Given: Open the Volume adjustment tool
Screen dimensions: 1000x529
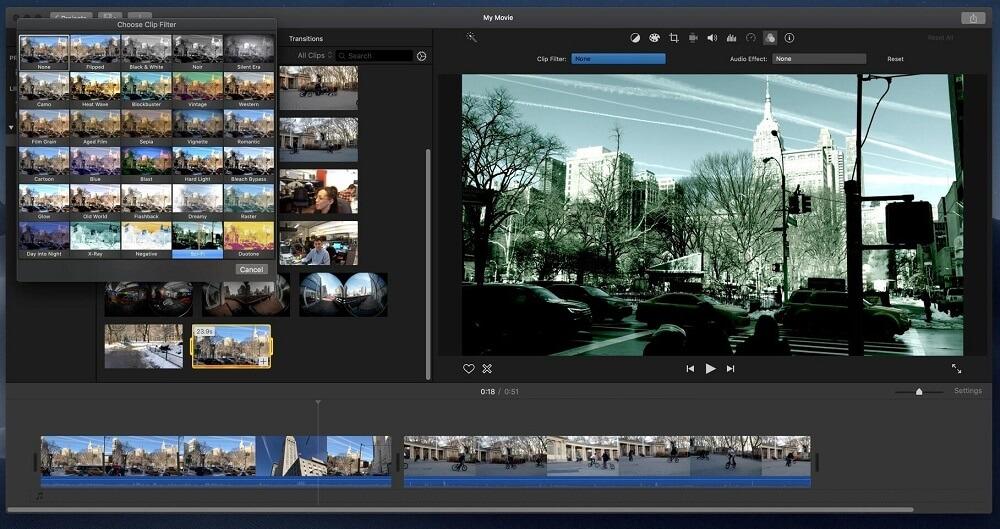Looking at the screenshot, I should [x=712, y=38].
